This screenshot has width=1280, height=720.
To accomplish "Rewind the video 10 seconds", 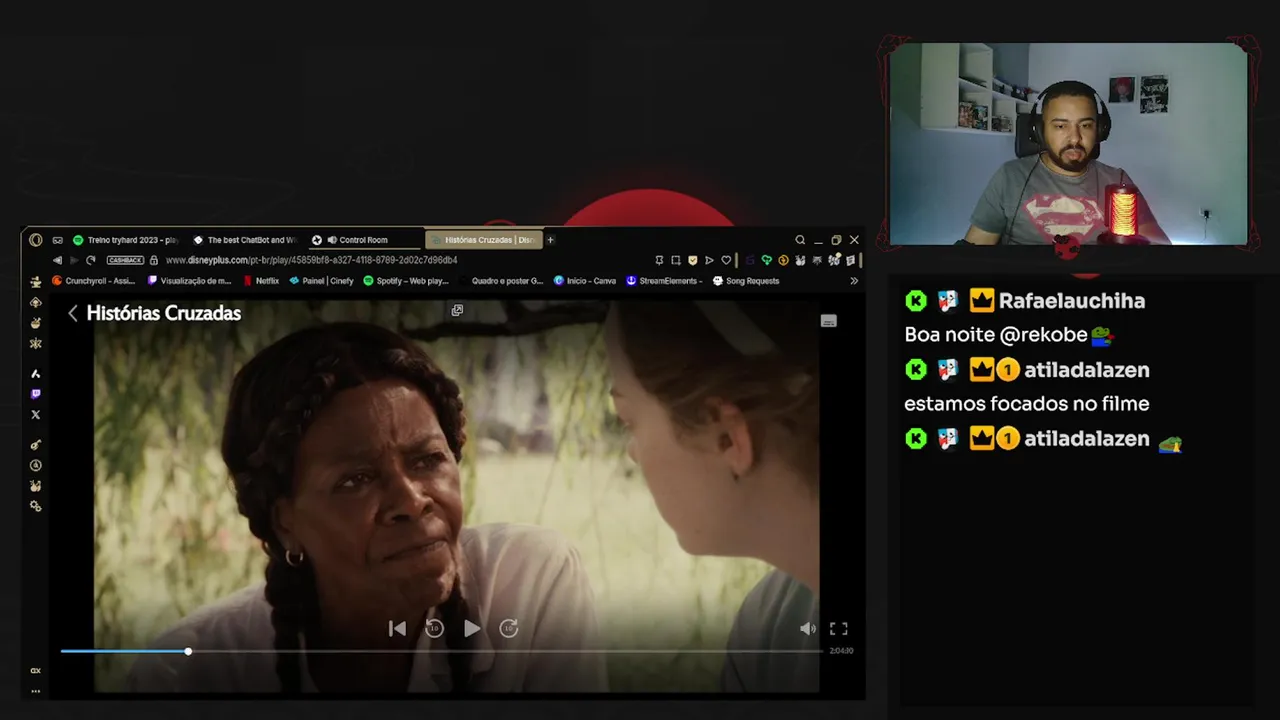I will tap(434, 628).
